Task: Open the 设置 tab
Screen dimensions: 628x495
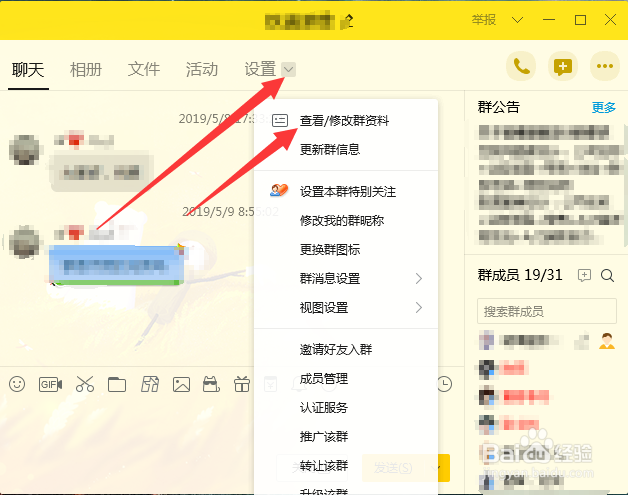Action: click(260, 69)
